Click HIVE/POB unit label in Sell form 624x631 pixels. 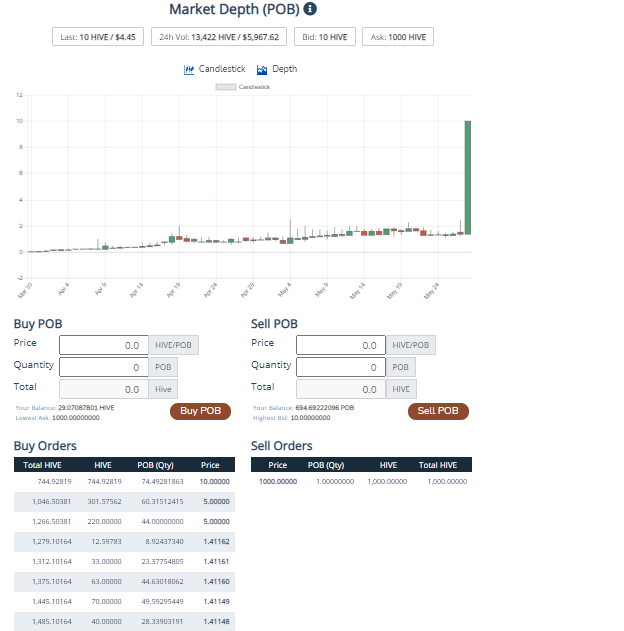(x=410, y=345)
